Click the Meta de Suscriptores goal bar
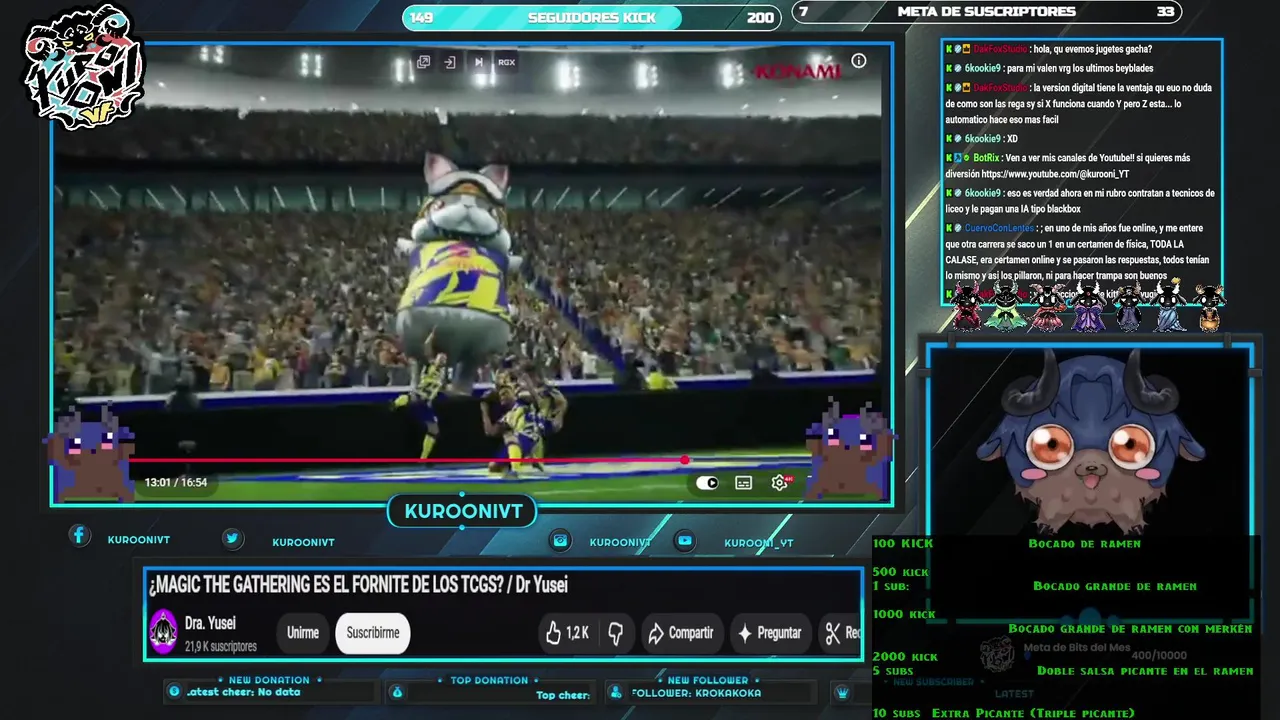This screenshot has width=1280, height=720. [987, 12]
